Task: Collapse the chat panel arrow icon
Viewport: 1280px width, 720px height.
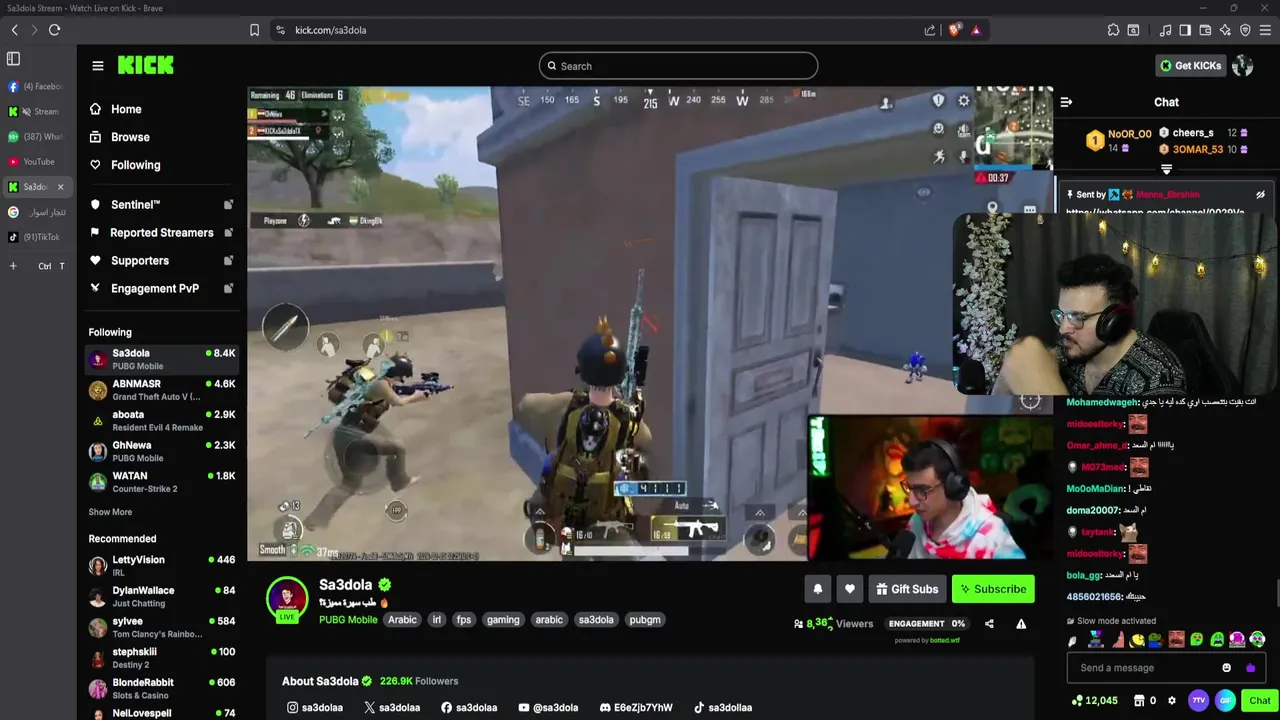Action: click(1066, 102)
